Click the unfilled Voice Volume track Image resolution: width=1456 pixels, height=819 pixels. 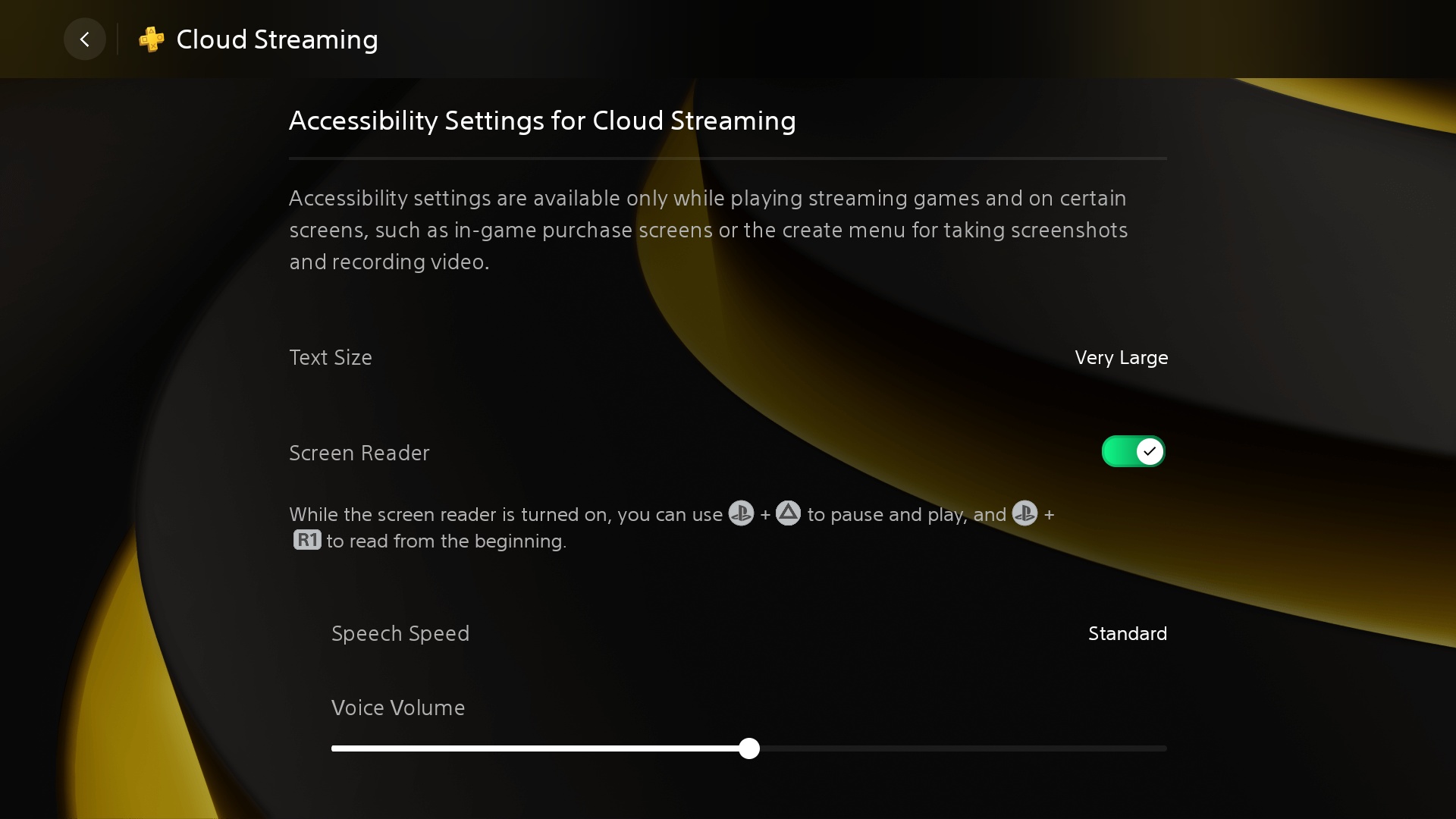pos(963,748)
